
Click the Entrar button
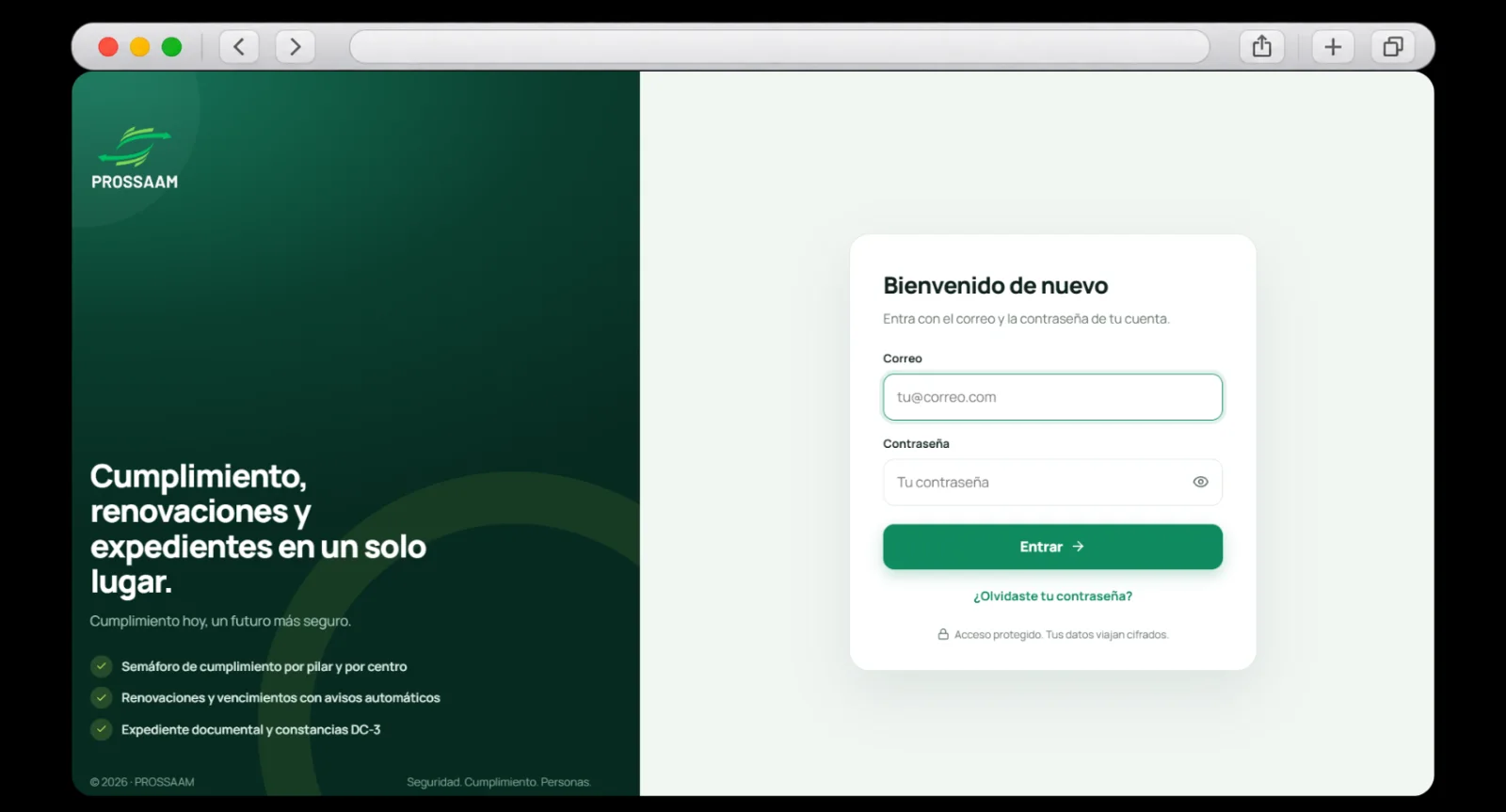coord(1052,547)
